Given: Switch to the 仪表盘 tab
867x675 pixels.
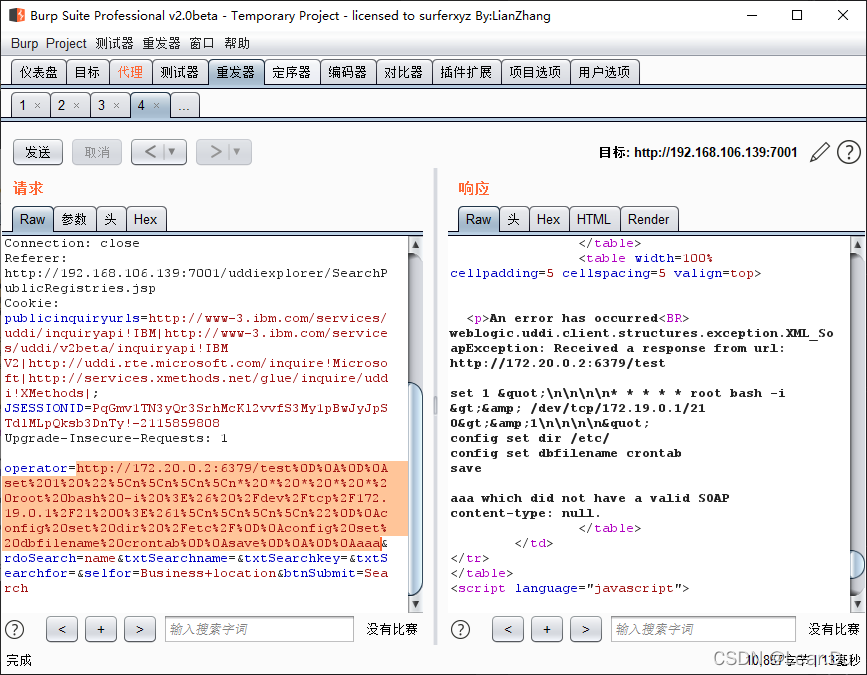Looking at the screenshot, I should (x=39, y=72).
